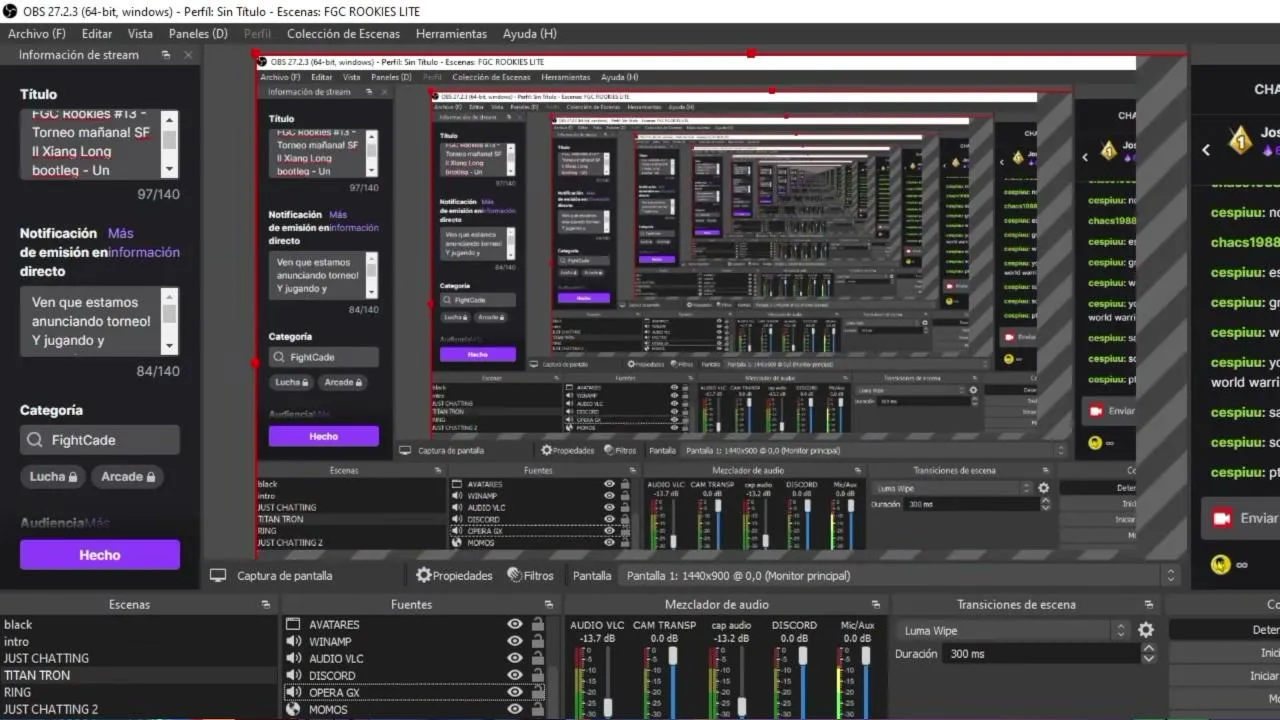Undock the Mezclador de audio panel
Image resolution: width=1280 pixels, height=720 pixels.
(876, 604)
